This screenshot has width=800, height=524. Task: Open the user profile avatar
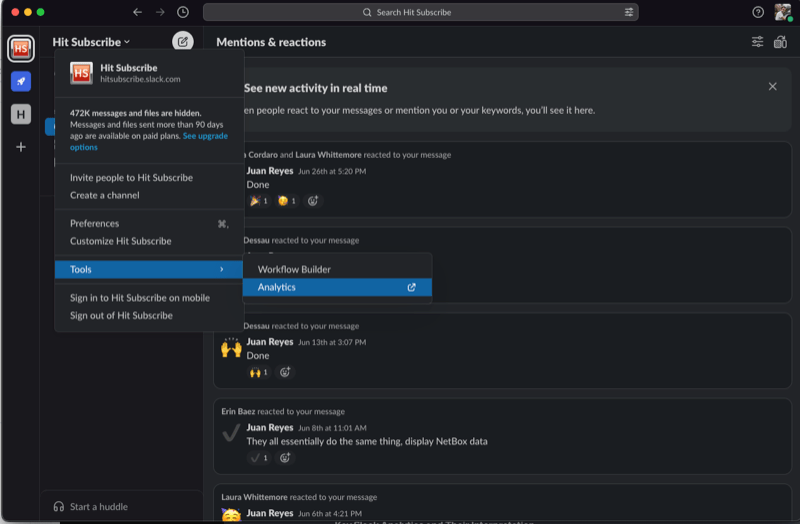(x=783, y=12)
